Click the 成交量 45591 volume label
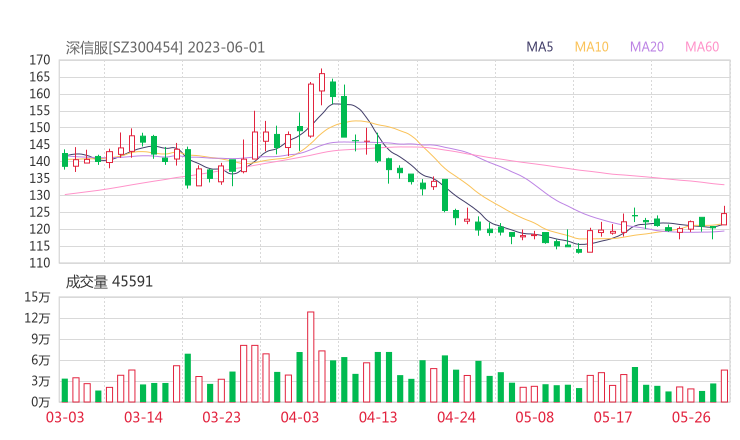This screenshot has width=740, height=440. point(109,282)
